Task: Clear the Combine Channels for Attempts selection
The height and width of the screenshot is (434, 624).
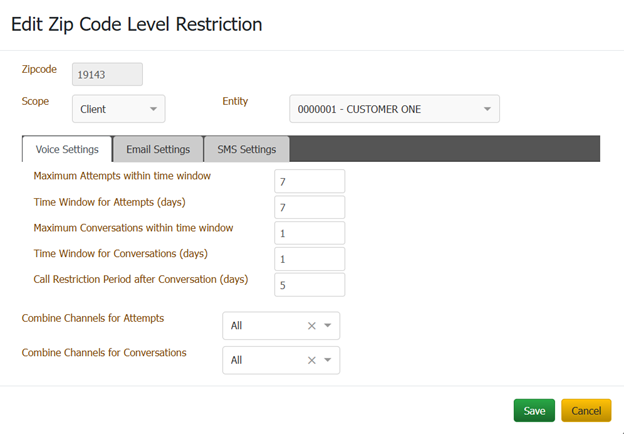Action: pos(311,326)
